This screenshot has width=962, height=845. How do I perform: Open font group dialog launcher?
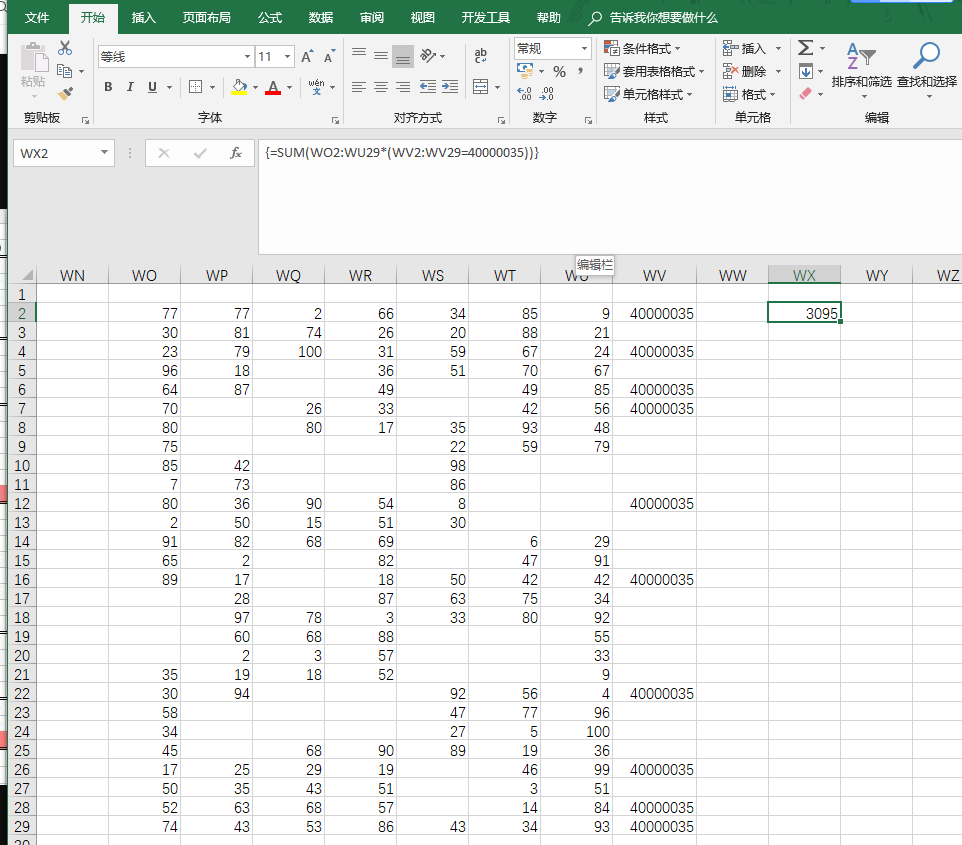(x=335, y=120)
